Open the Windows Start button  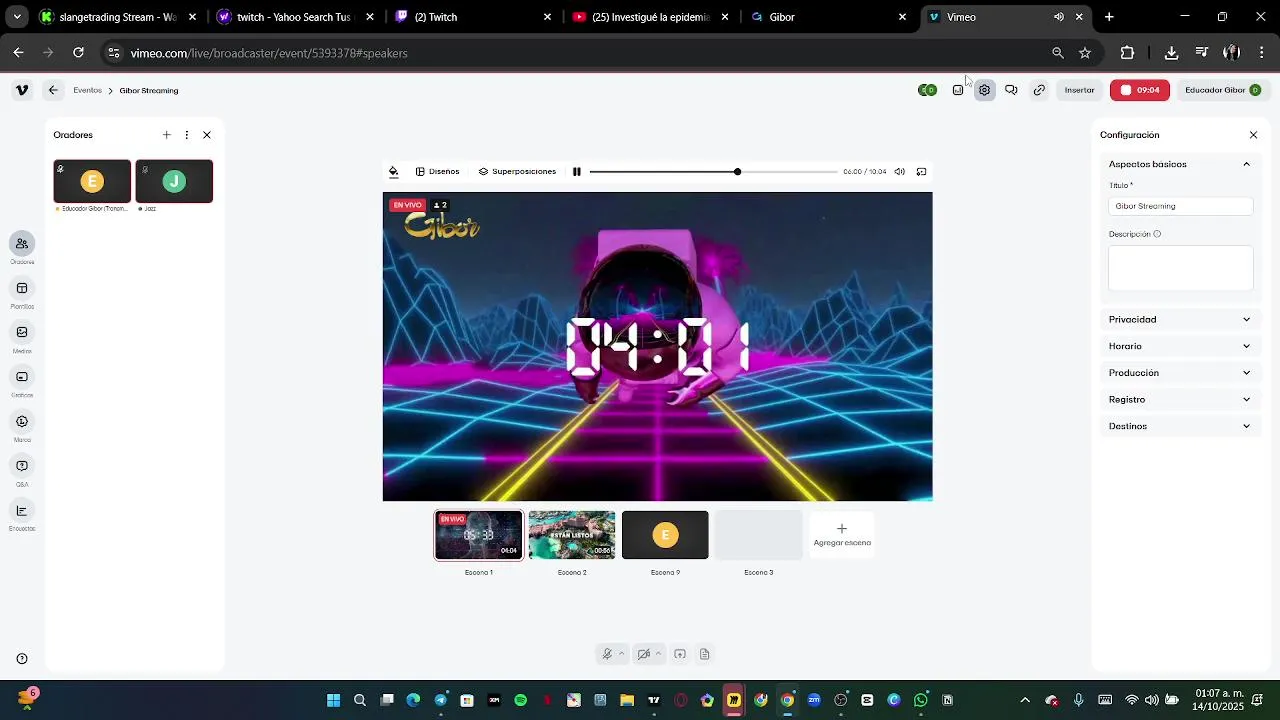[333, 700]
